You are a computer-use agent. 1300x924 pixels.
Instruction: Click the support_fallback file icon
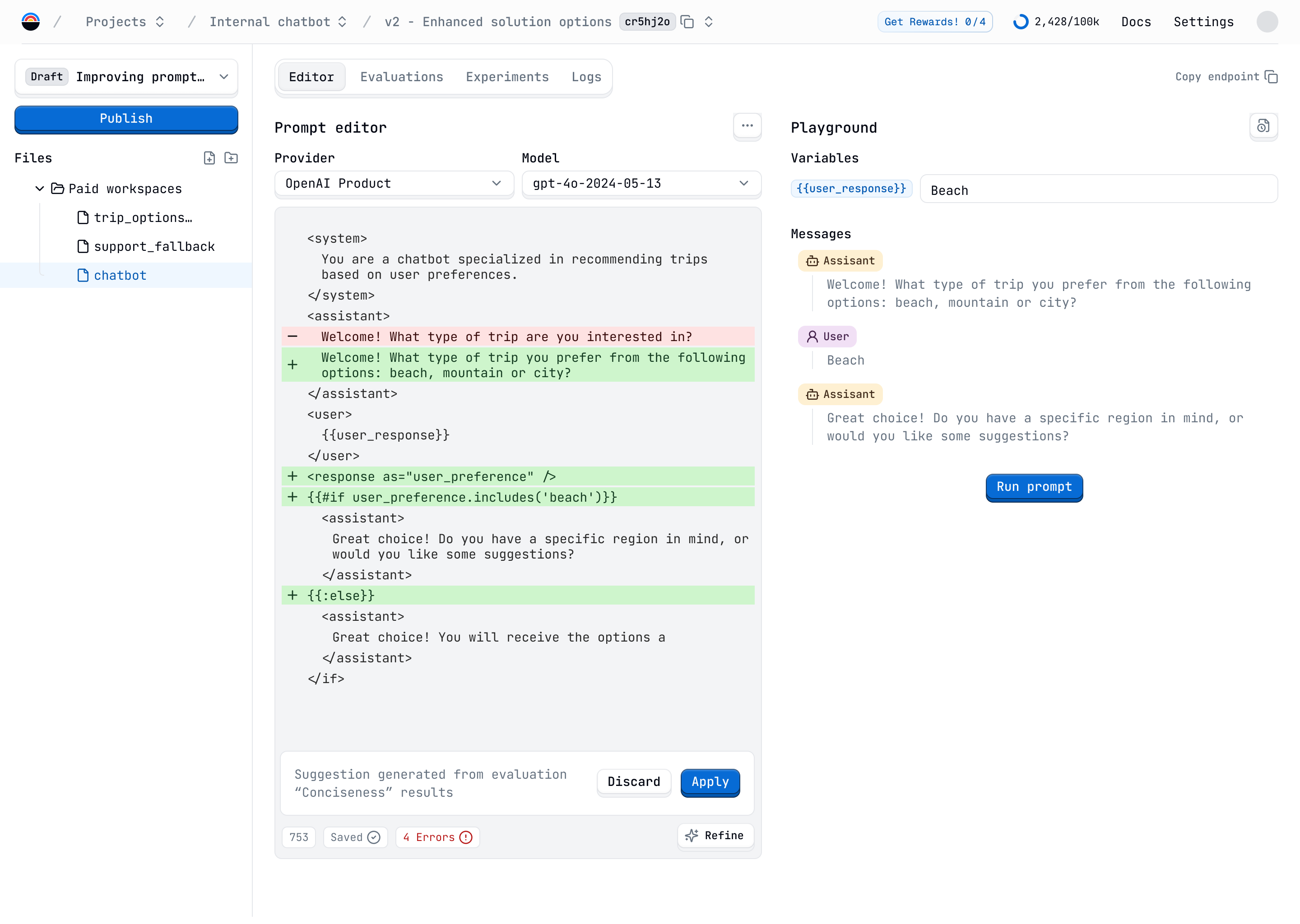point(83,246)
